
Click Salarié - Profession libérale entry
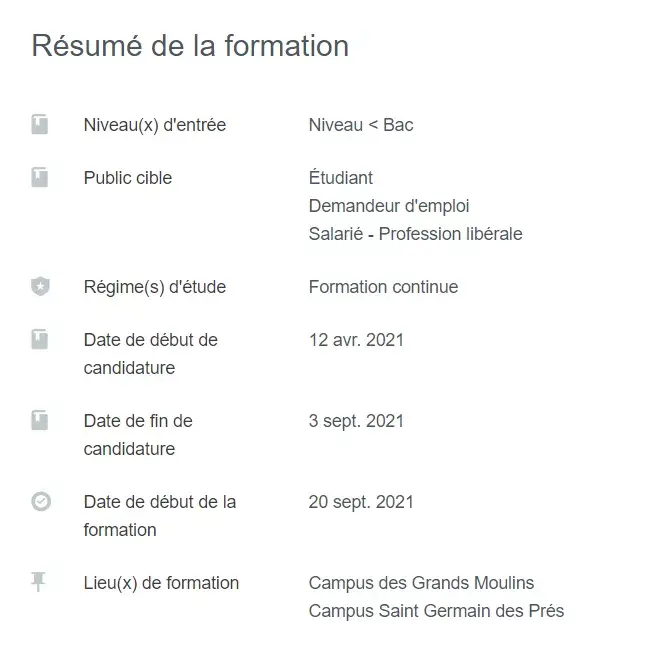pyautogui.click(x=415, y=234)
